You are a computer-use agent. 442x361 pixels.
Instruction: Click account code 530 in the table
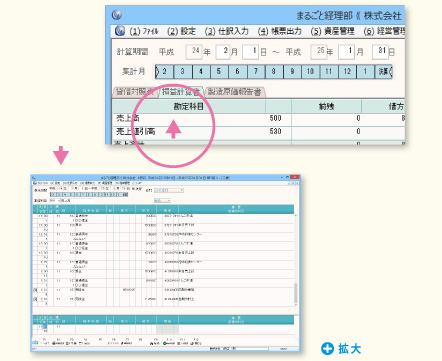click(x=275, y=131)
